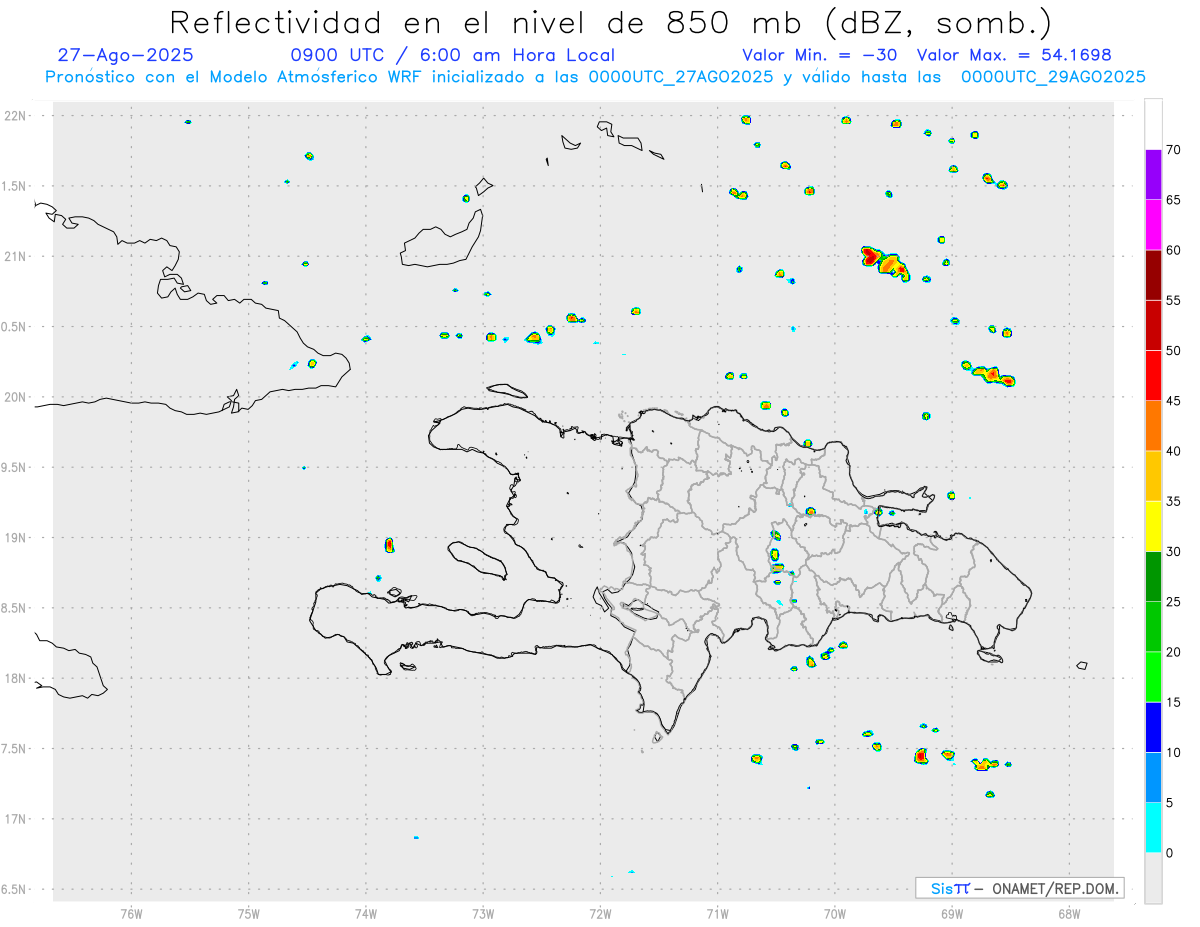
Task: Click the "72W" longitude label
Action: click(x=600, y=913)
